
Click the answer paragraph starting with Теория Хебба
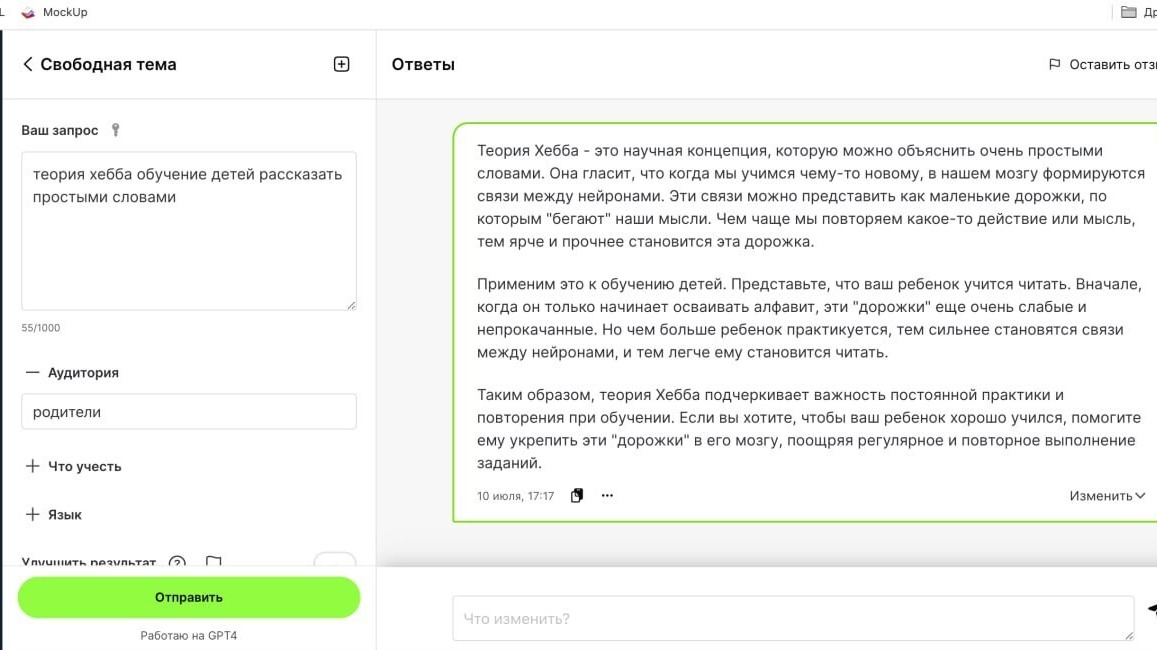(x=811, y=196)
